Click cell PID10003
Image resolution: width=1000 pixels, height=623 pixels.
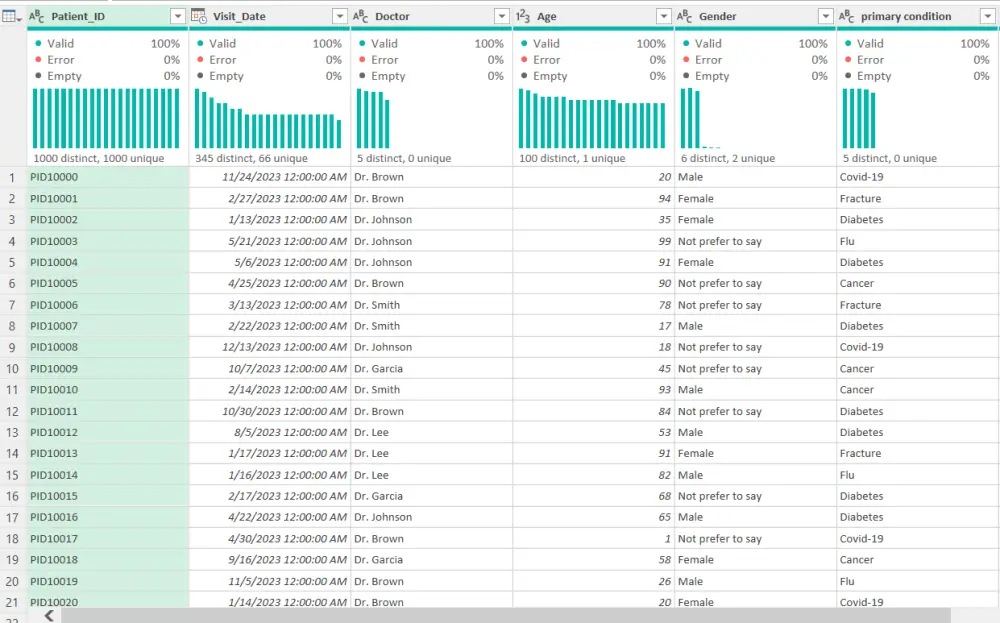[x=108, y=241]
